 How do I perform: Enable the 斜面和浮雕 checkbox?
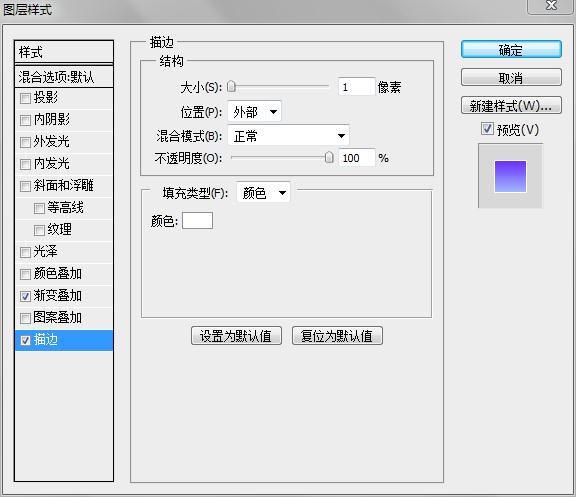tap(25, 186)
